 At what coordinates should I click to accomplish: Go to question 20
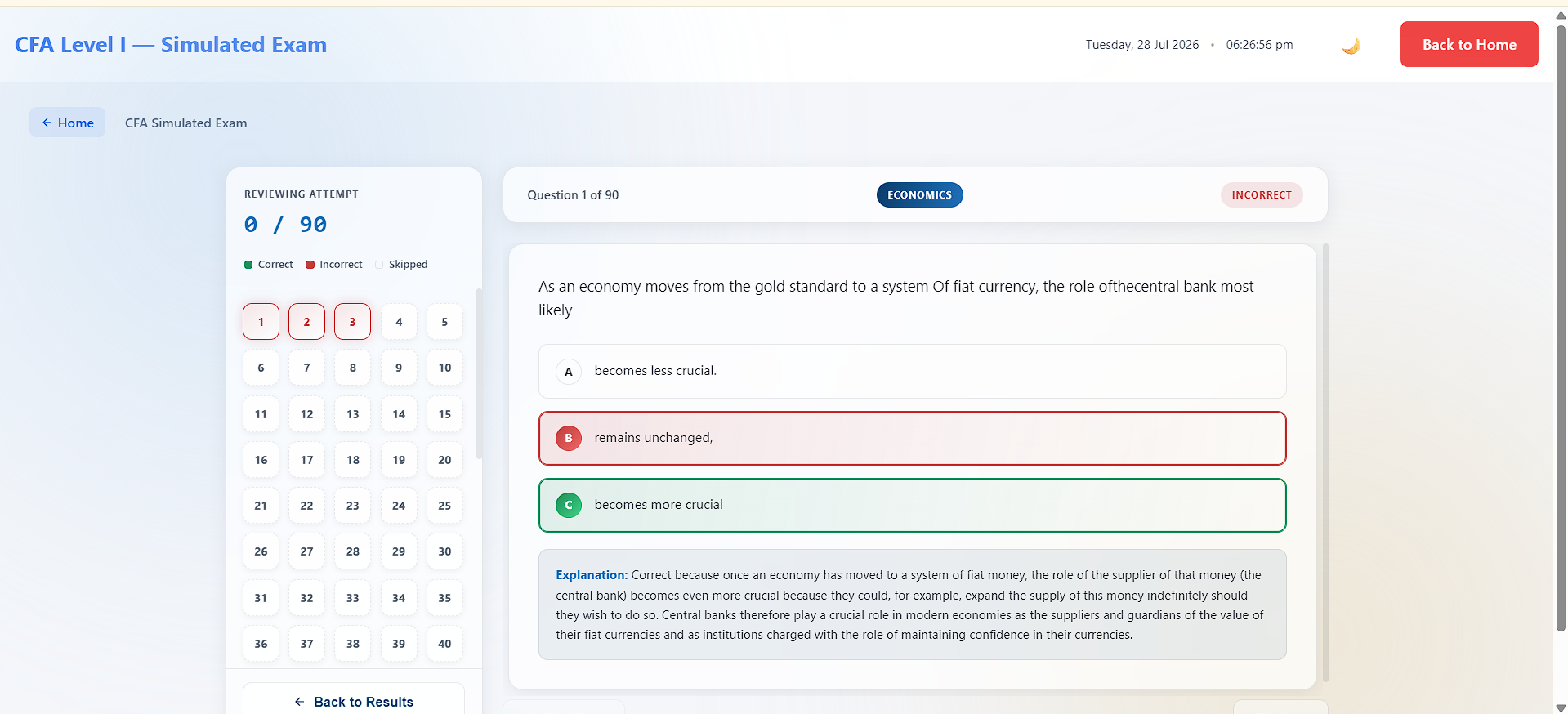point(444,459)
